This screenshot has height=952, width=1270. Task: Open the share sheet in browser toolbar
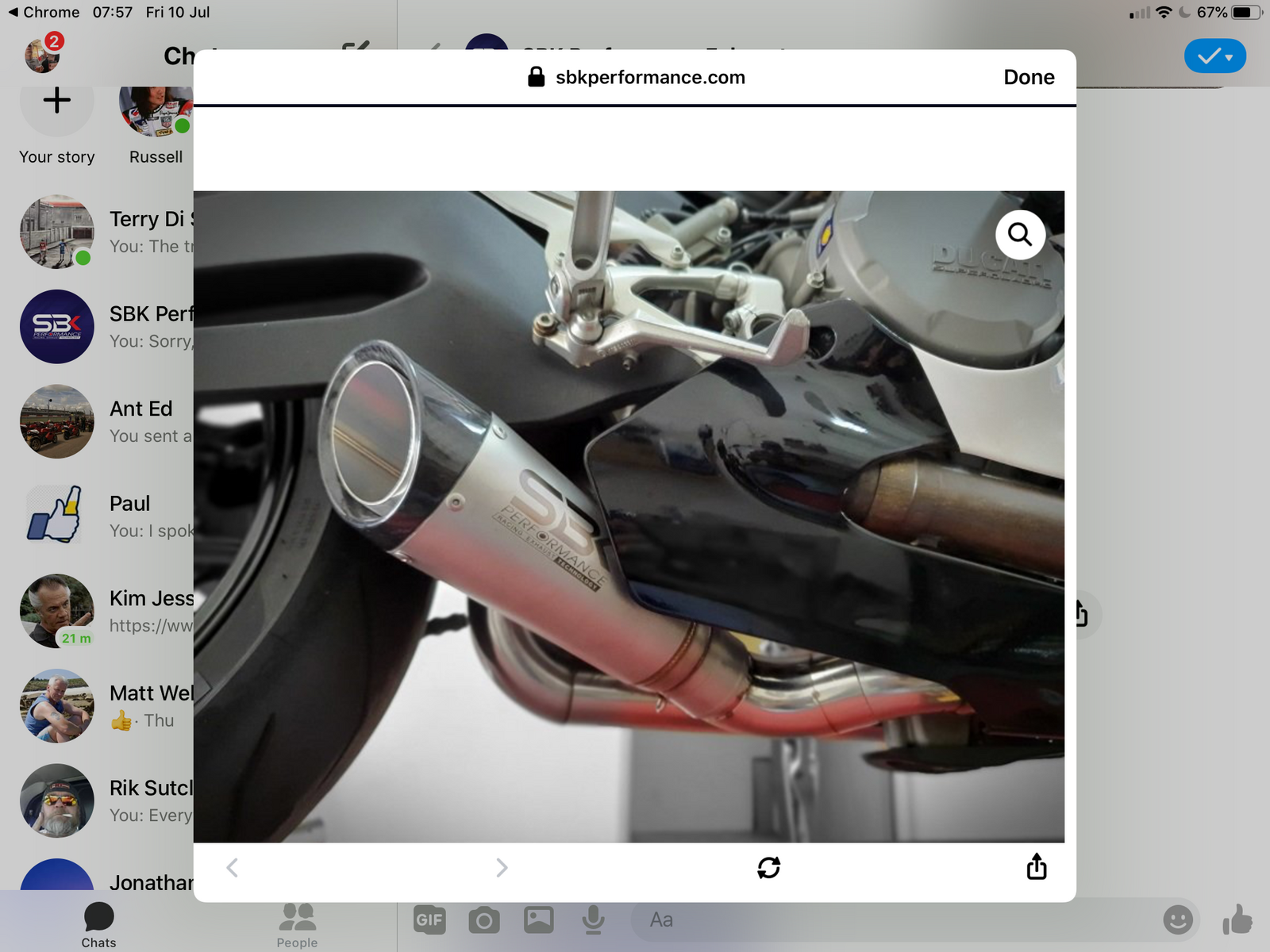[x=1037, y=866]
